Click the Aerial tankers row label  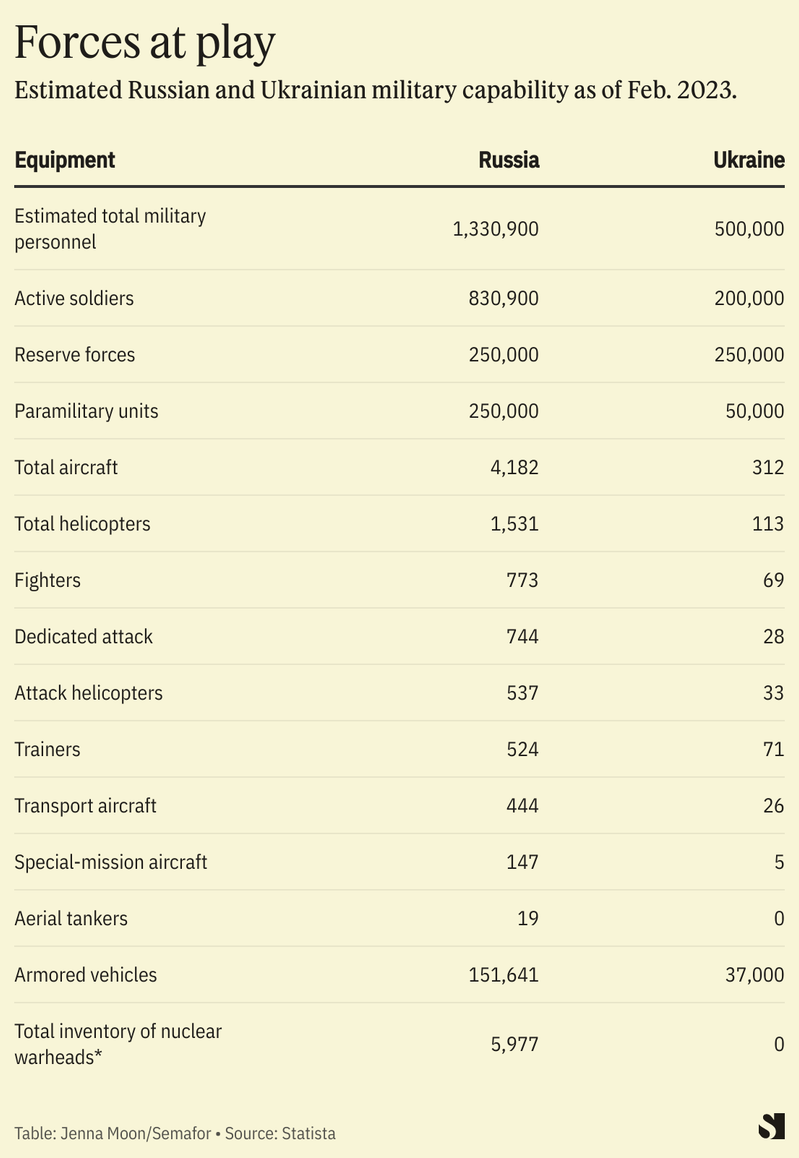coord(71,918)
